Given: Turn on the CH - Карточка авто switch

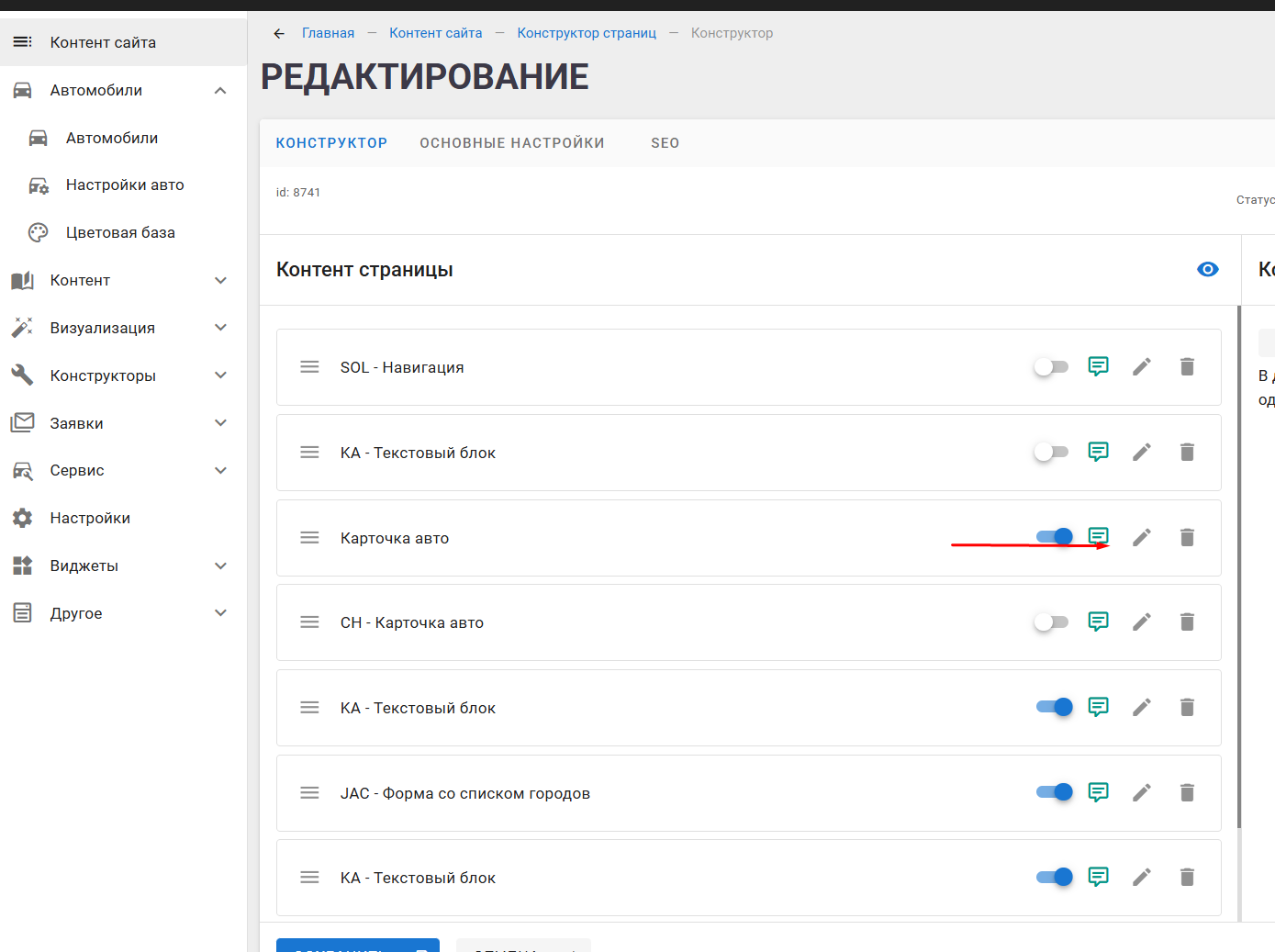Looking at the screenshot, I should [x=1052, y=622].
